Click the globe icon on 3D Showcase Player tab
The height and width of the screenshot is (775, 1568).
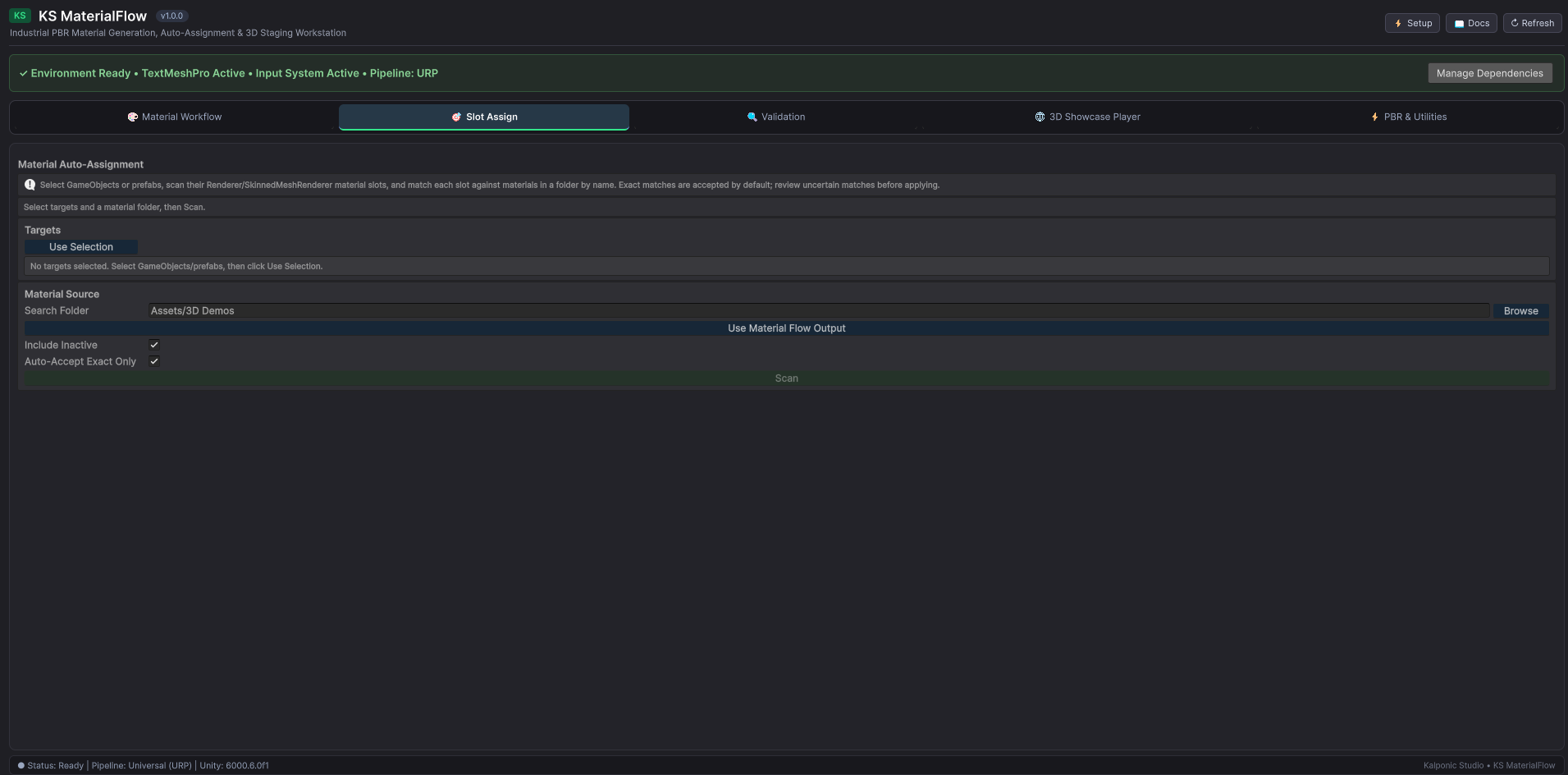[x=1040, y=117]
